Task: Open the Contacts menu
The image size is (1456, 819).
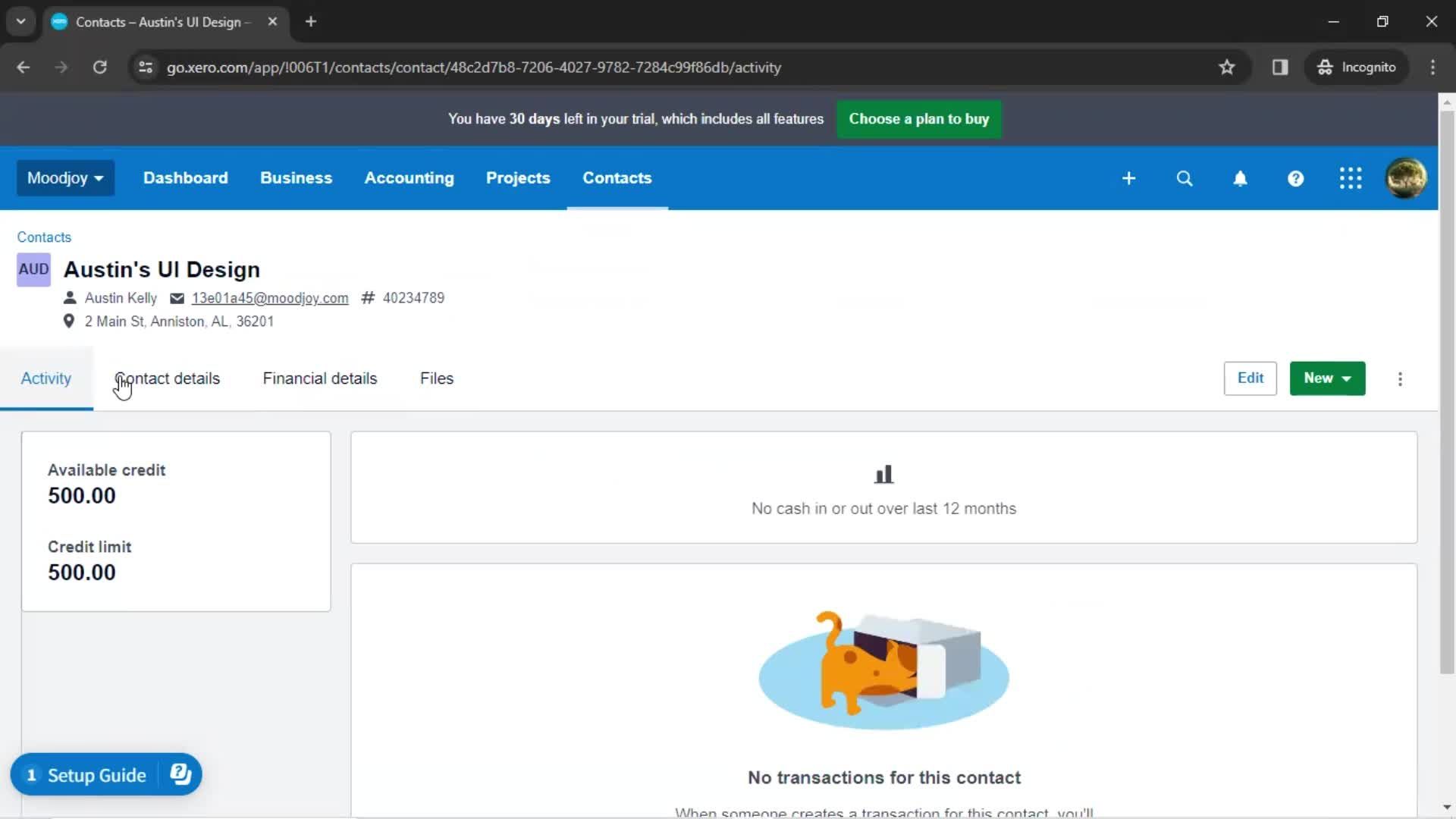Action: point(617,178)
